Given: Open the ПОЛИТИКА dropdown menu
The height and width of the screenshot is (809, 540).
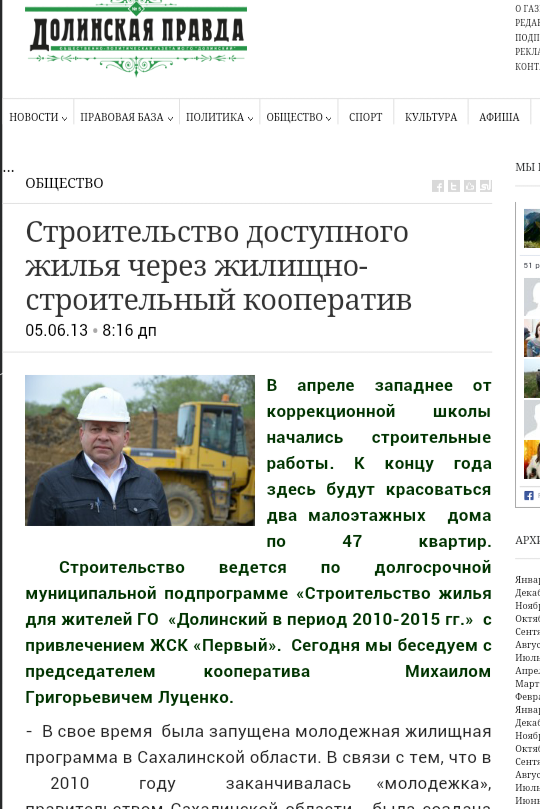Looking at the screenshot, I should point(219,118).
